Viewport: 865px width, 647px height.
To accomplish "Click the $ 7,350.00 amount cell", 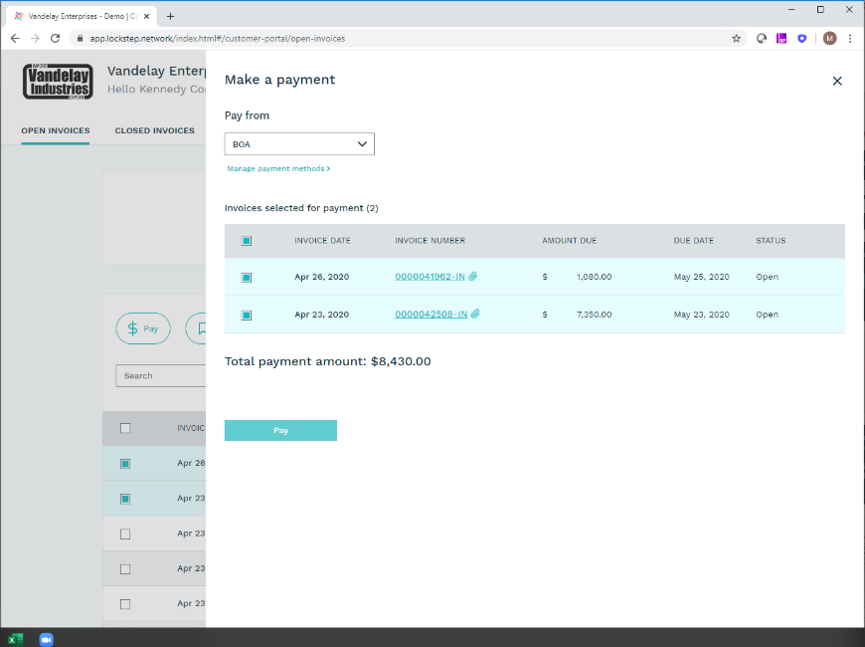I will tap(577, 314).
